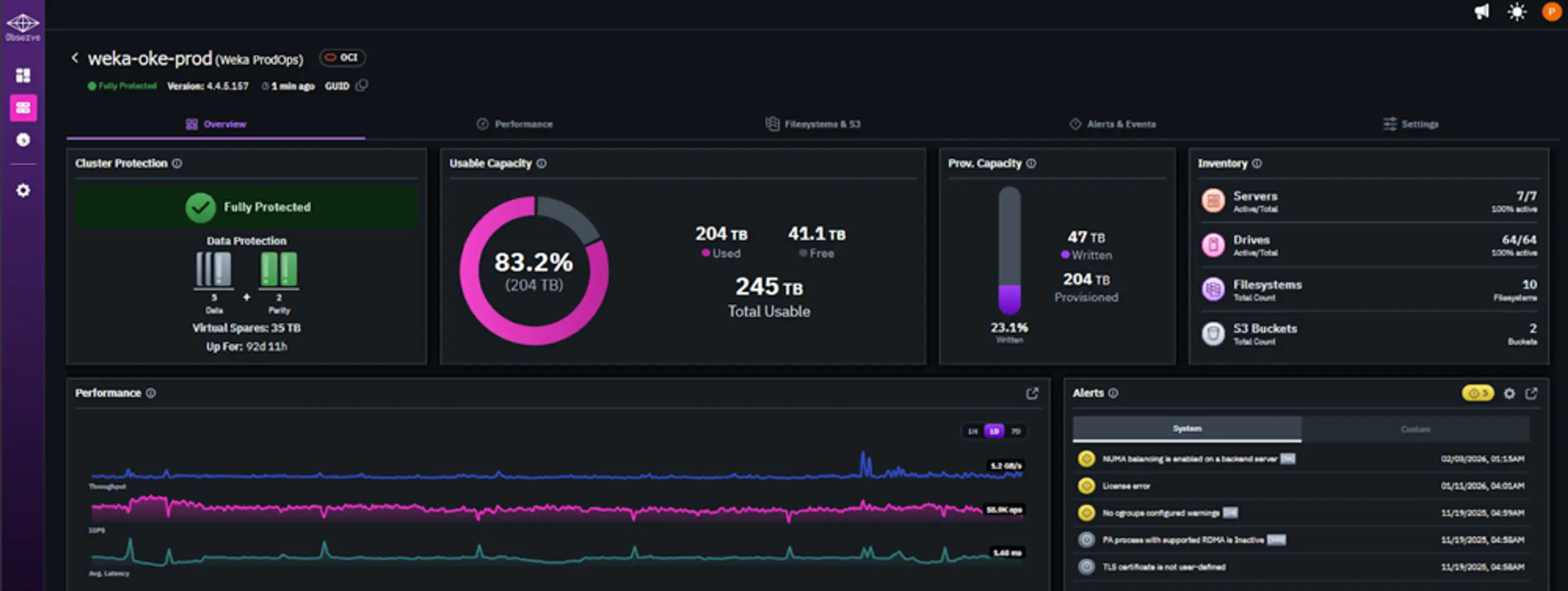Image resolution: width=1568 pixels, height=591 pixels.
Task: Open the License error alert
Action: (1301, 486)
